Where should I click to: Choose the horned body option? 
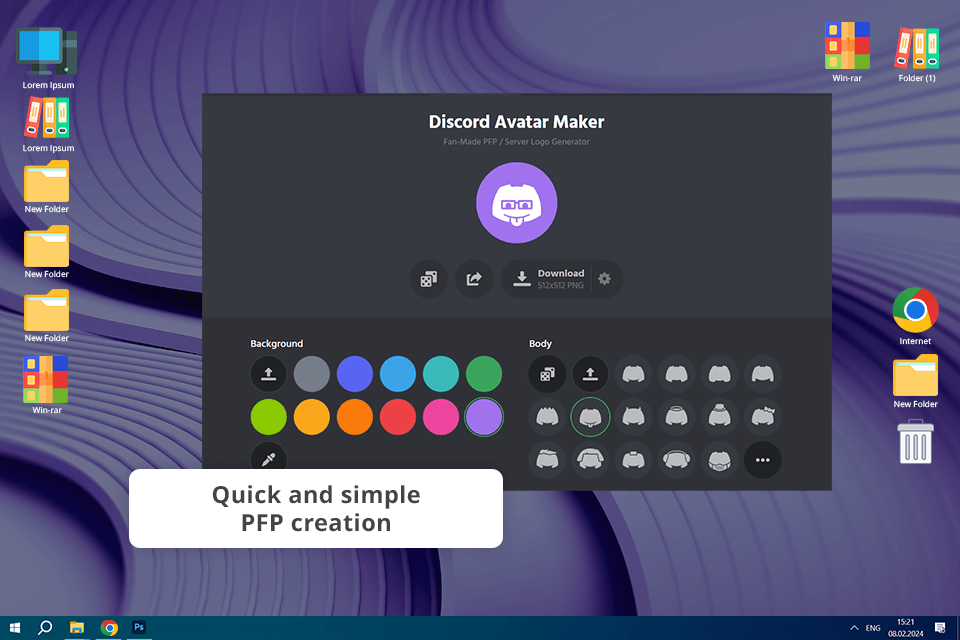pos(634,416)
